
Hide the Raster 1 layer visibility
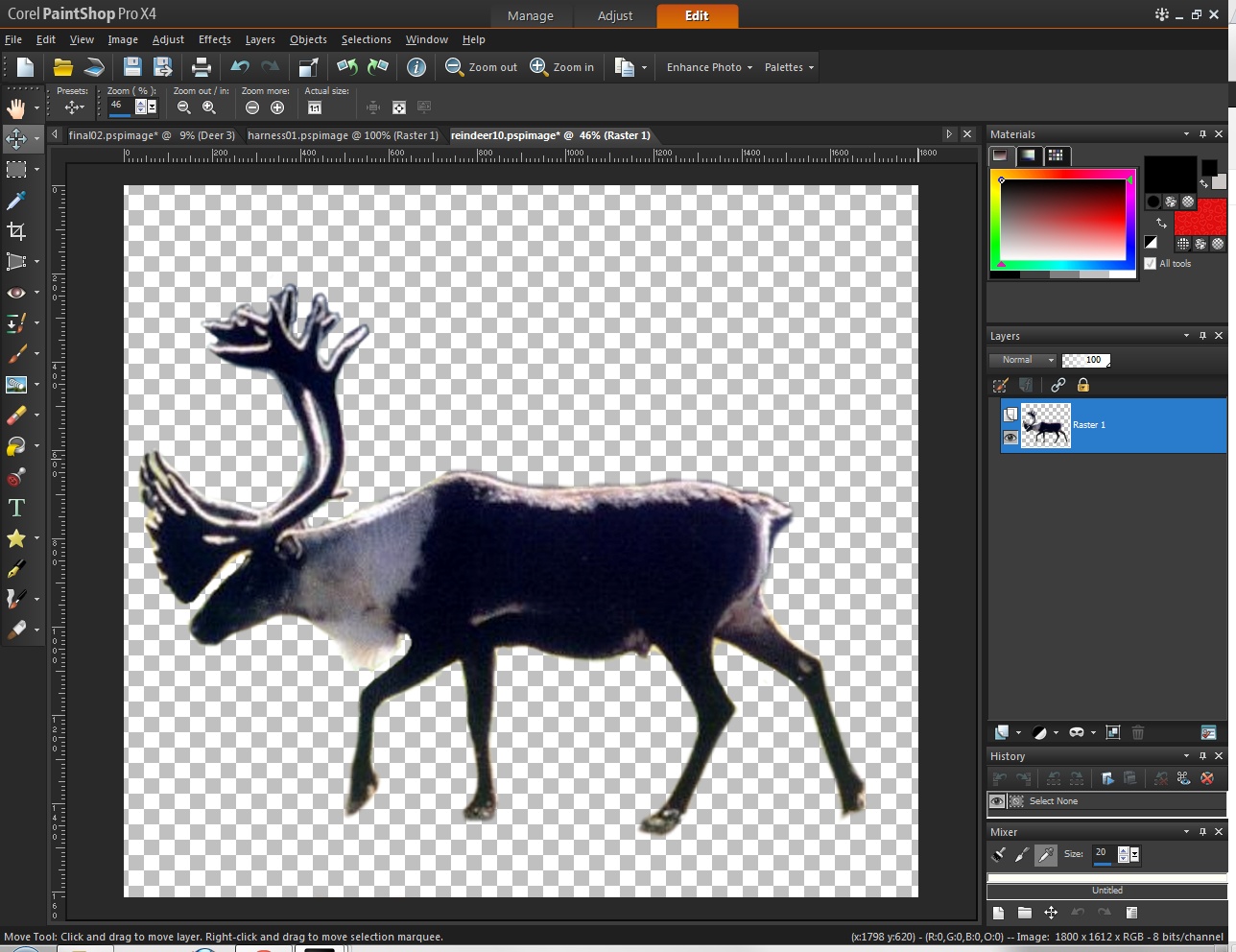pyautogui.click(x=1010, y=438)
